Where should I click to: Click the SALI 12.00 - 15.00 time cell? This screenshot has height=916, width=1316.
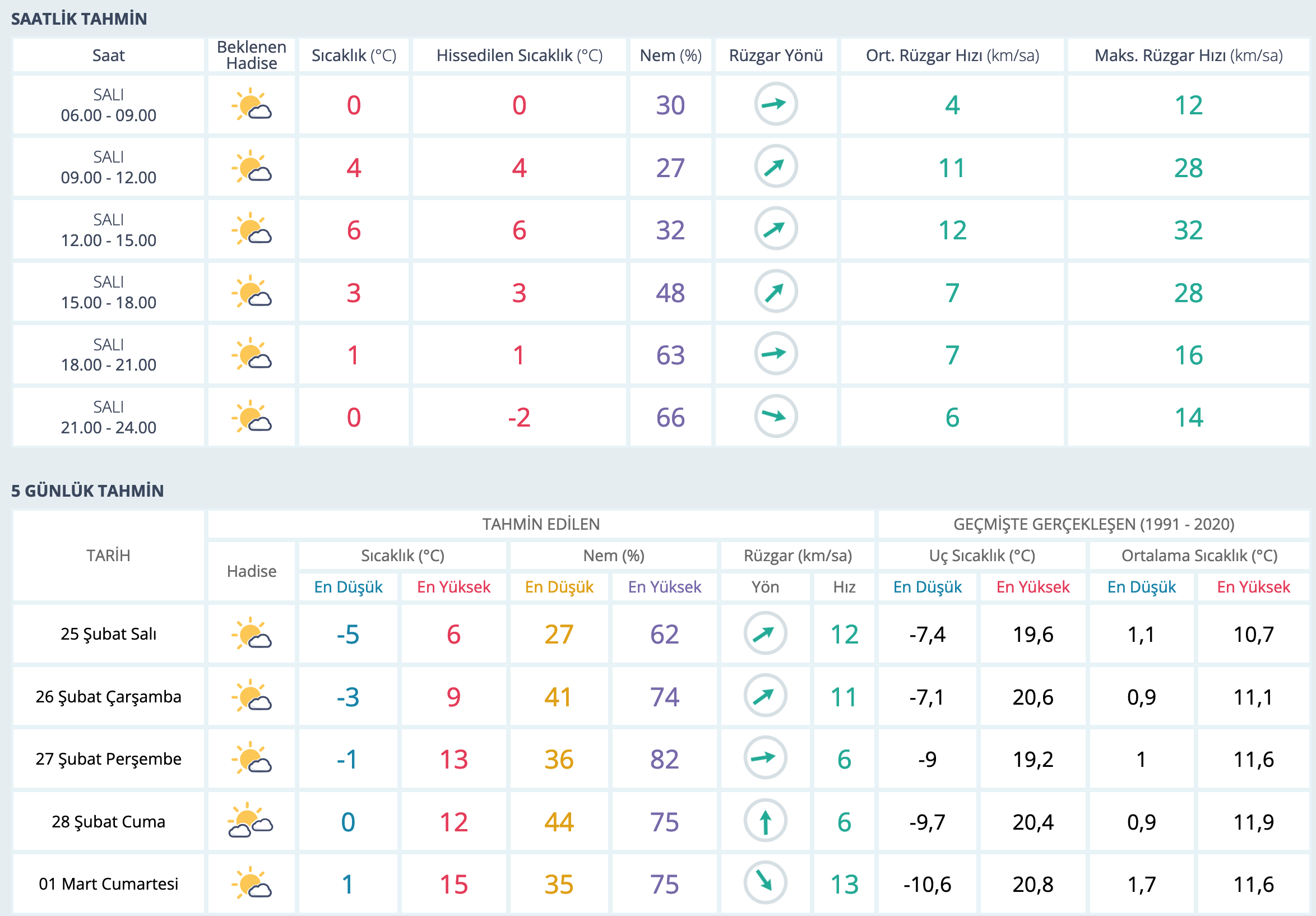[x=108, y=230]
